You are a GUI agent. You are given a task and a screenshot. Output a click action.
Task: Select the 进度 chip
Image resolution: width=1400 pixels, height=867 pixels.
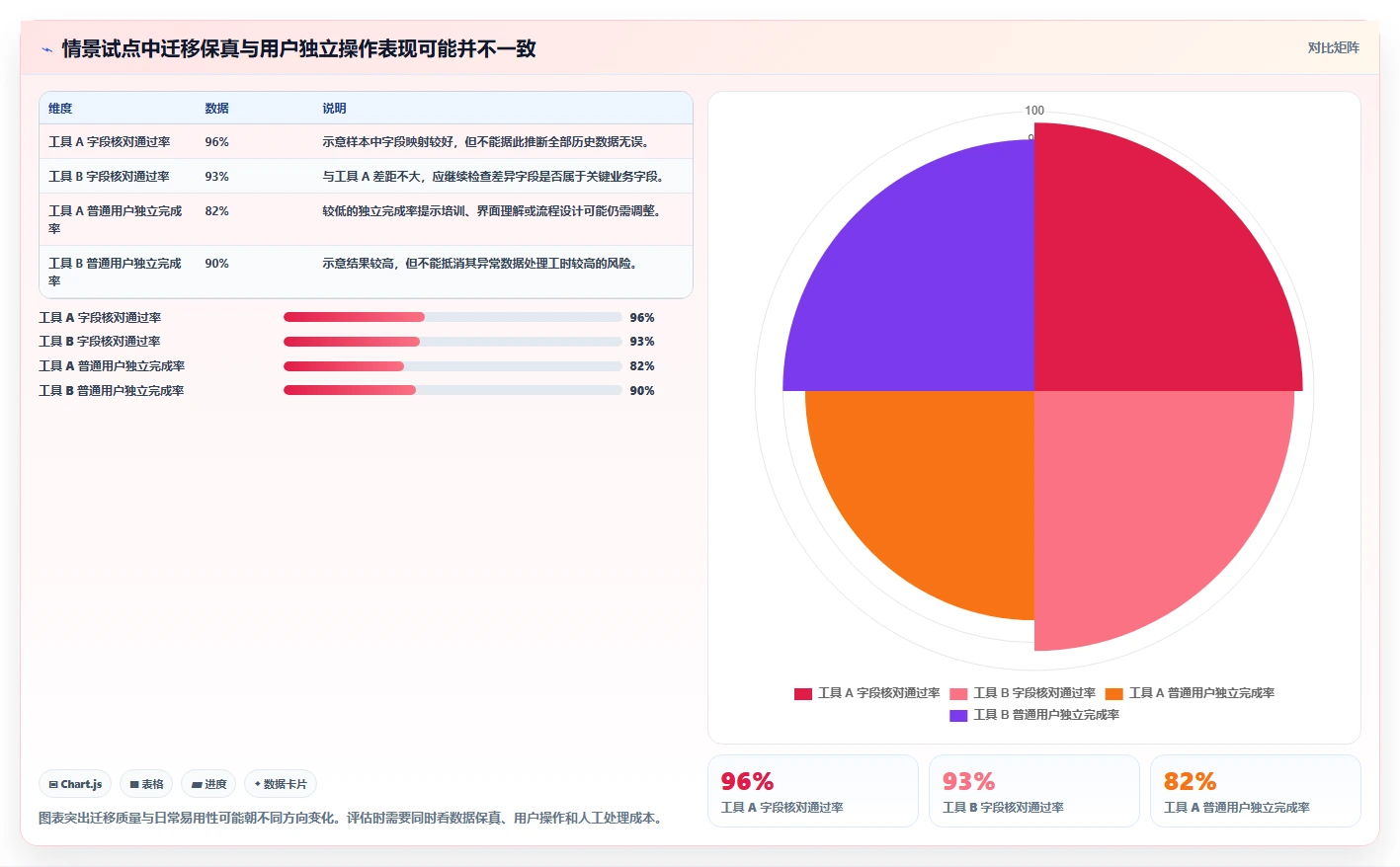pos(208,784)
